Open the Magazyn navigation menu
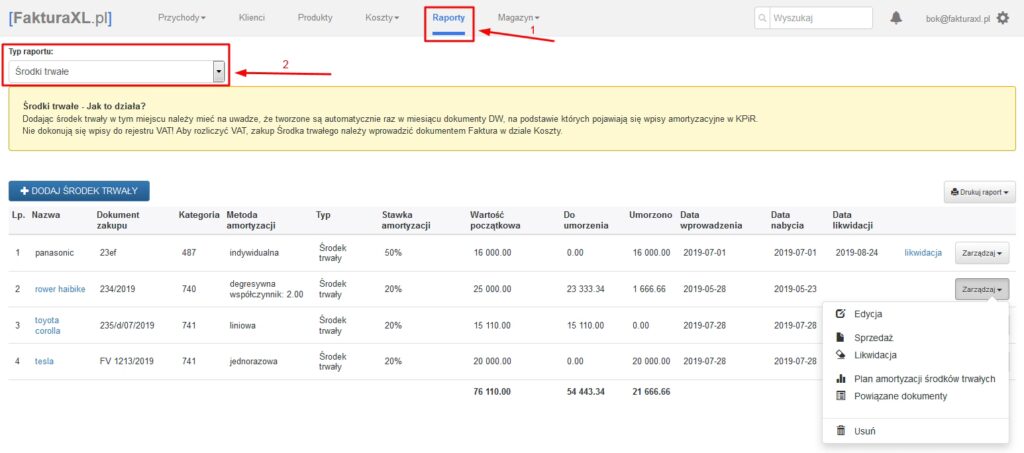 [518, 18]
